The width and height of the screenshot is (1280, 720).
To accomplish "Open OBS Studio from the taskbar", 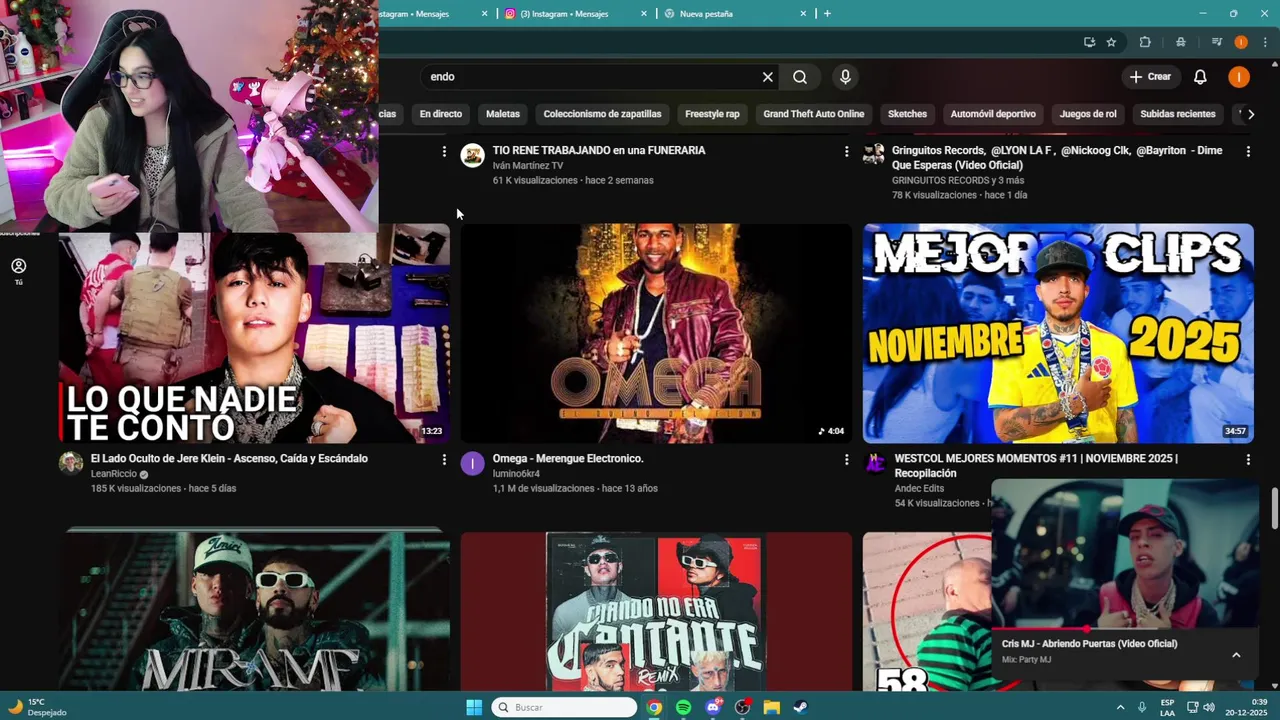I will coord(742,707).
